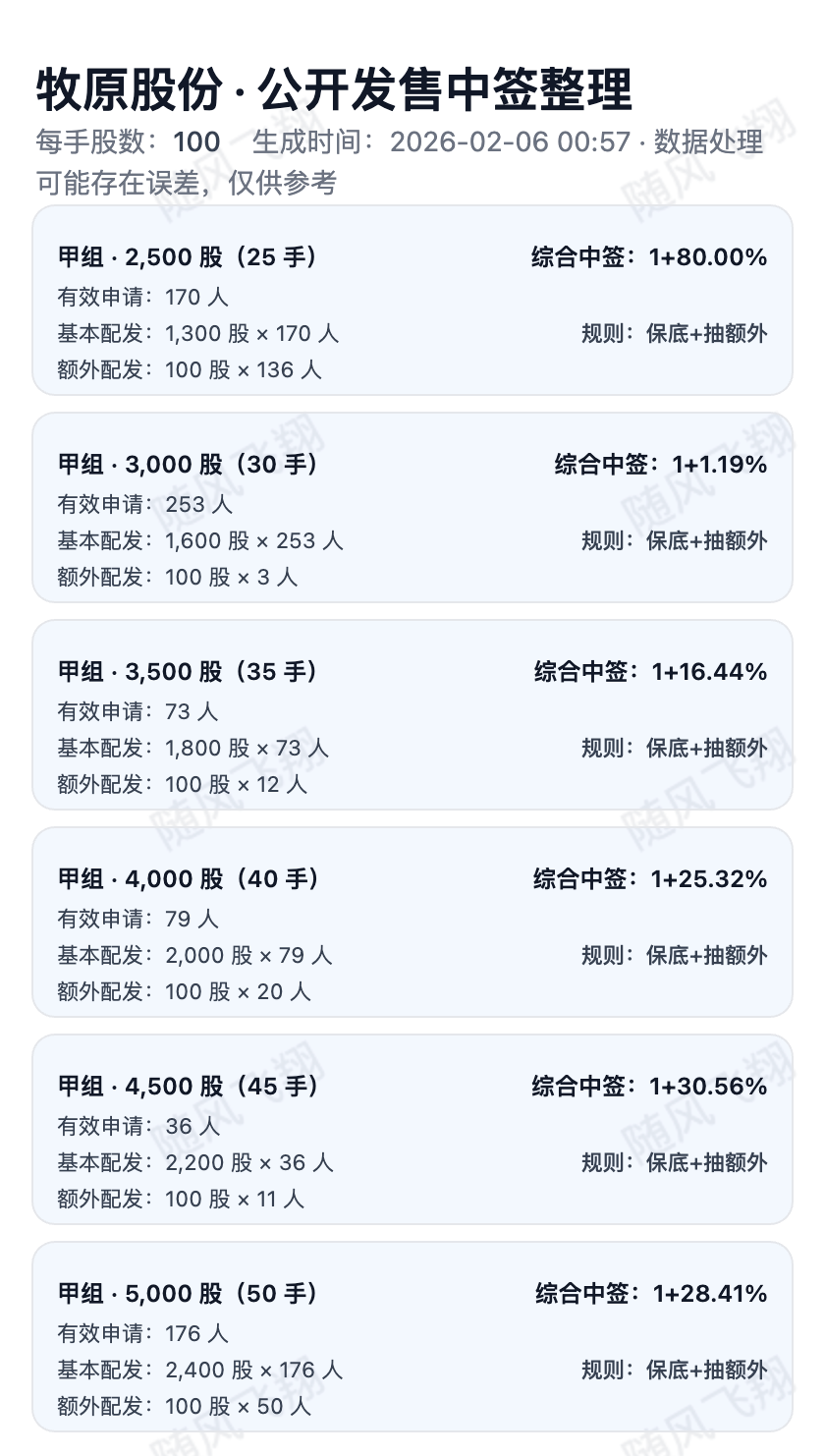
Task: Click the 牧原股份 · 公开发售中签整理 title
Action: pyautogui.click(x=334, y=91)
